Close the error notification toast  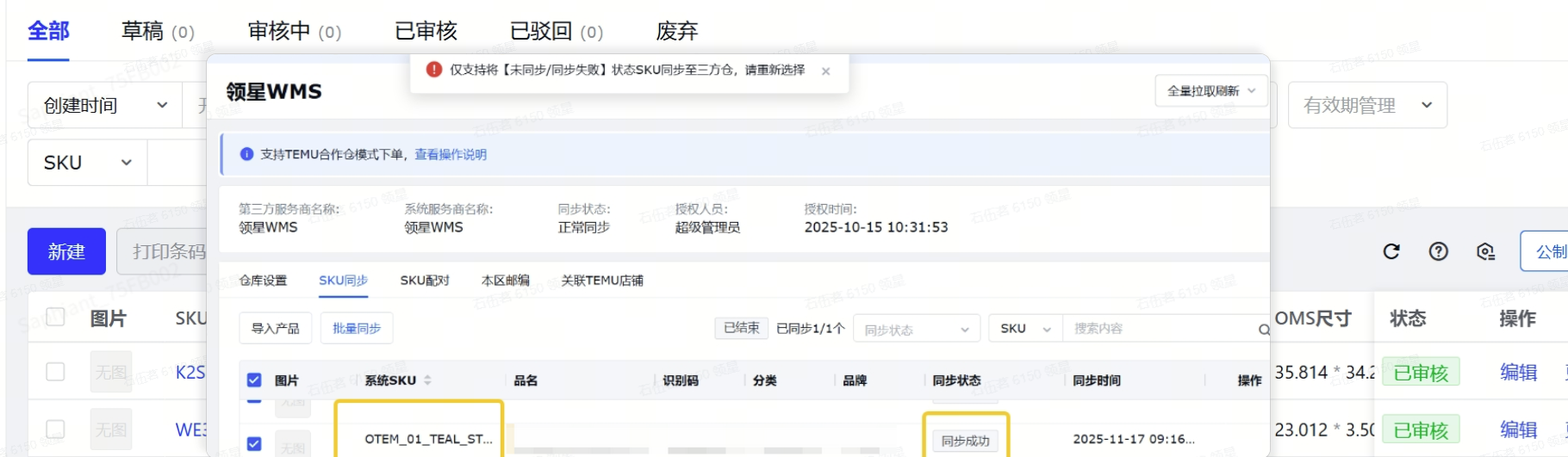click(825, 71)
